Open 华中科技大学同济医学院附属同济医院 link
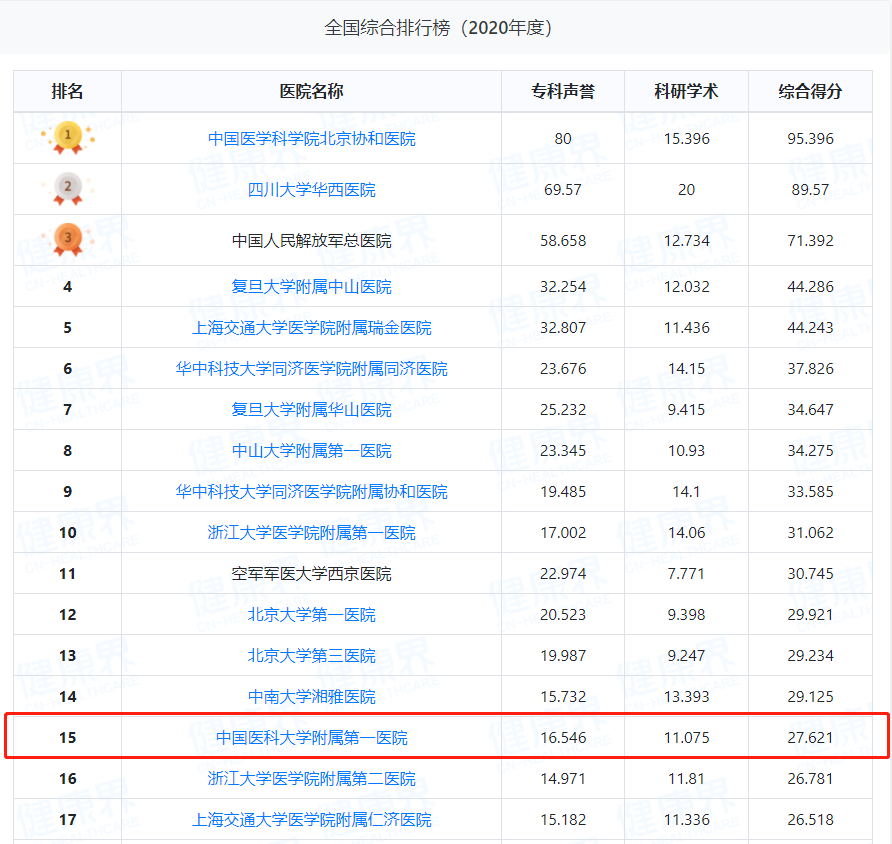The width and height of the screenshot is (892, 844). tap(311, 369)
